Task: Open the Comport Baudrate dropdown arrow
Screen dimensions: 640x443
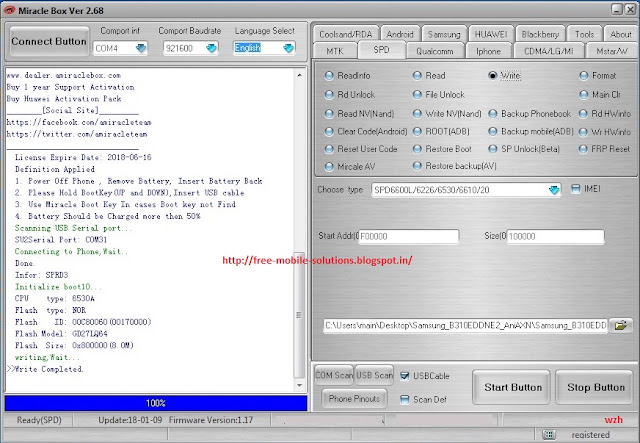Action: (x=211, y=48)
